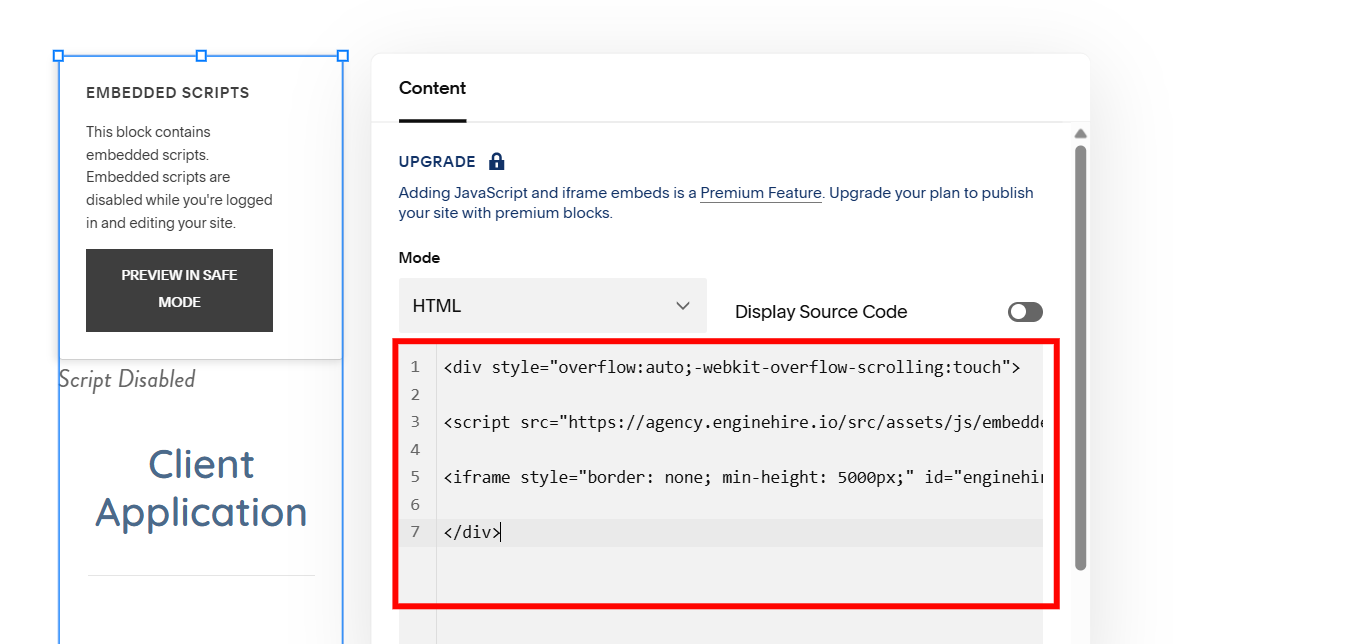Screen dimensions: 1351x644
Task: Click the top-middle resize handle of block
Action: (x=201, y=56)
